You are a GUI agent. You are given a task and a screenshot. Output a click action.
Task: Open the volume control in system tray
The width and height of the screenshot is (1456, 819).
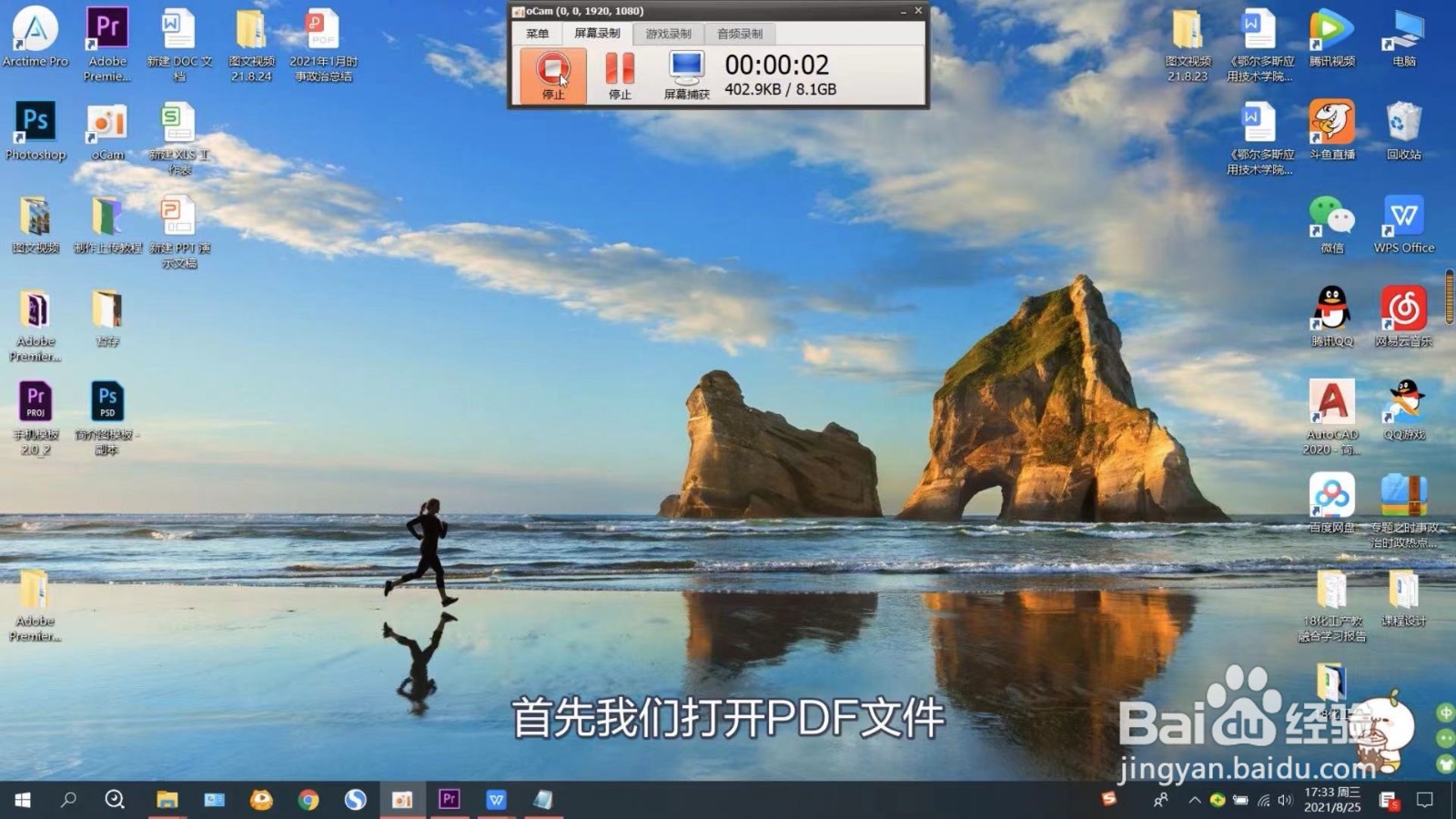[x=1285, y=800]
